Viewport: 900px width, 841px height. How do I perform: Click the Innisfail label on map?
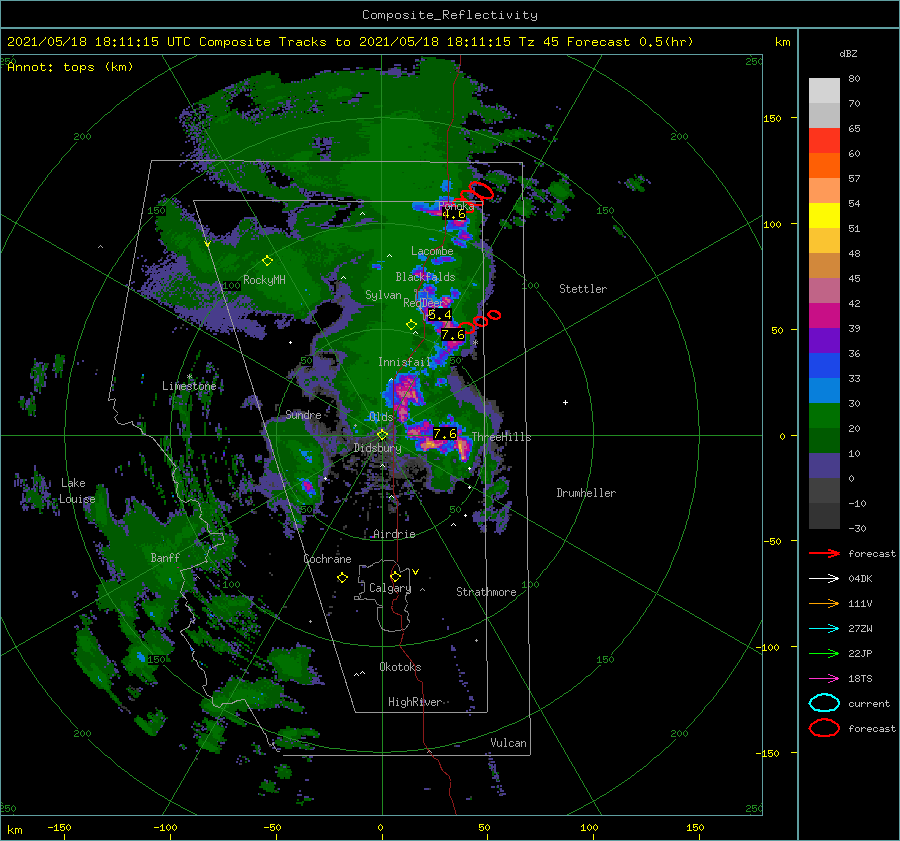(404, 362)
